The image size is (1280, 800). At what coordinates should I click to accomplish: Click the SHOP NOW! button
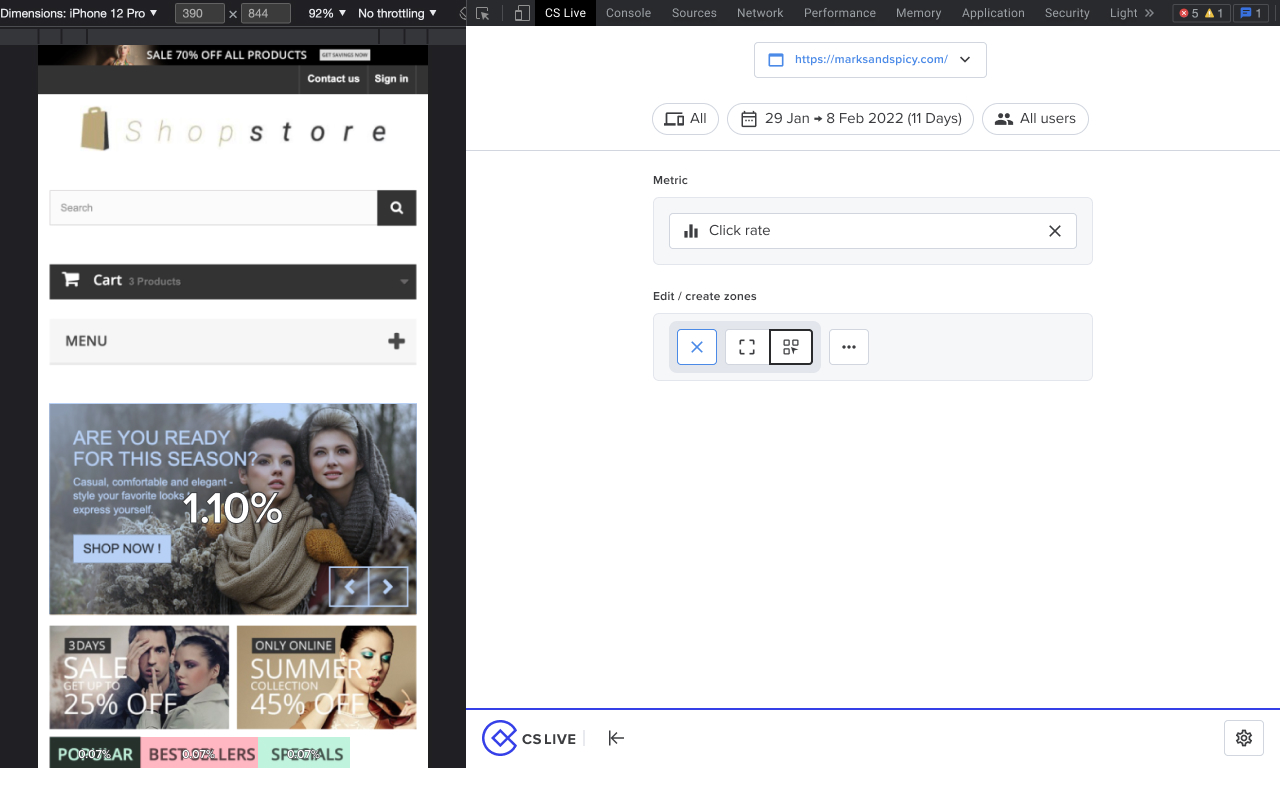tap(122, 548)
